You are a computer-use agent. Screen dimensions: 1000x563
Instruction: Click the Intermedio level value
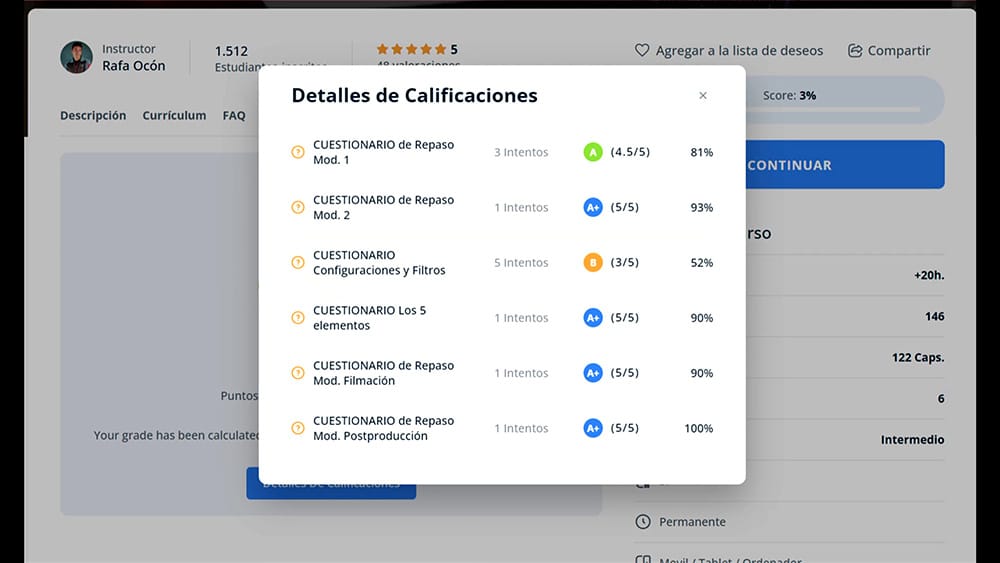pos(913,440)
